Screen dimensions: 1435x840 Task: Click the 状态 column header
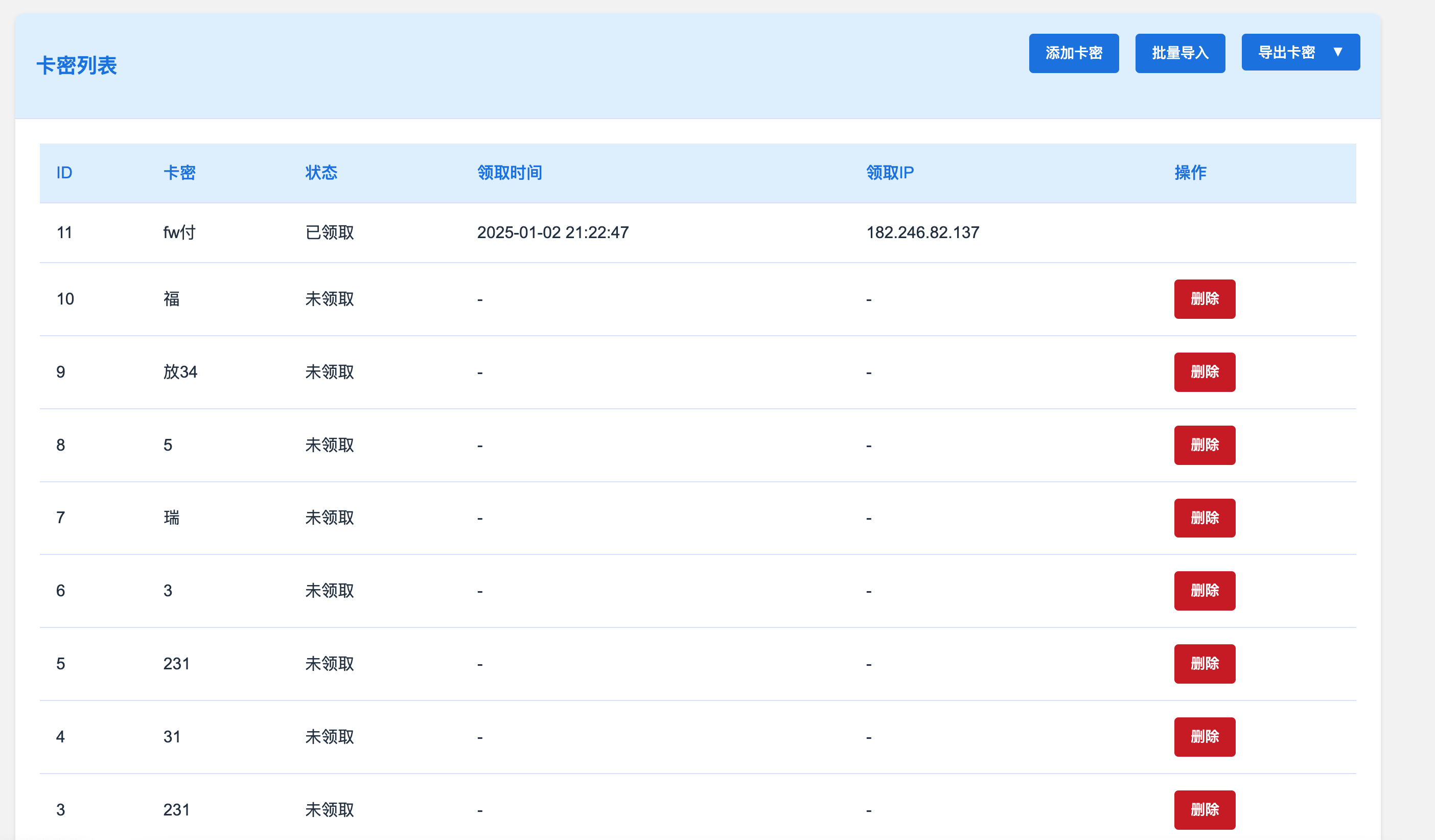(321, 173)
